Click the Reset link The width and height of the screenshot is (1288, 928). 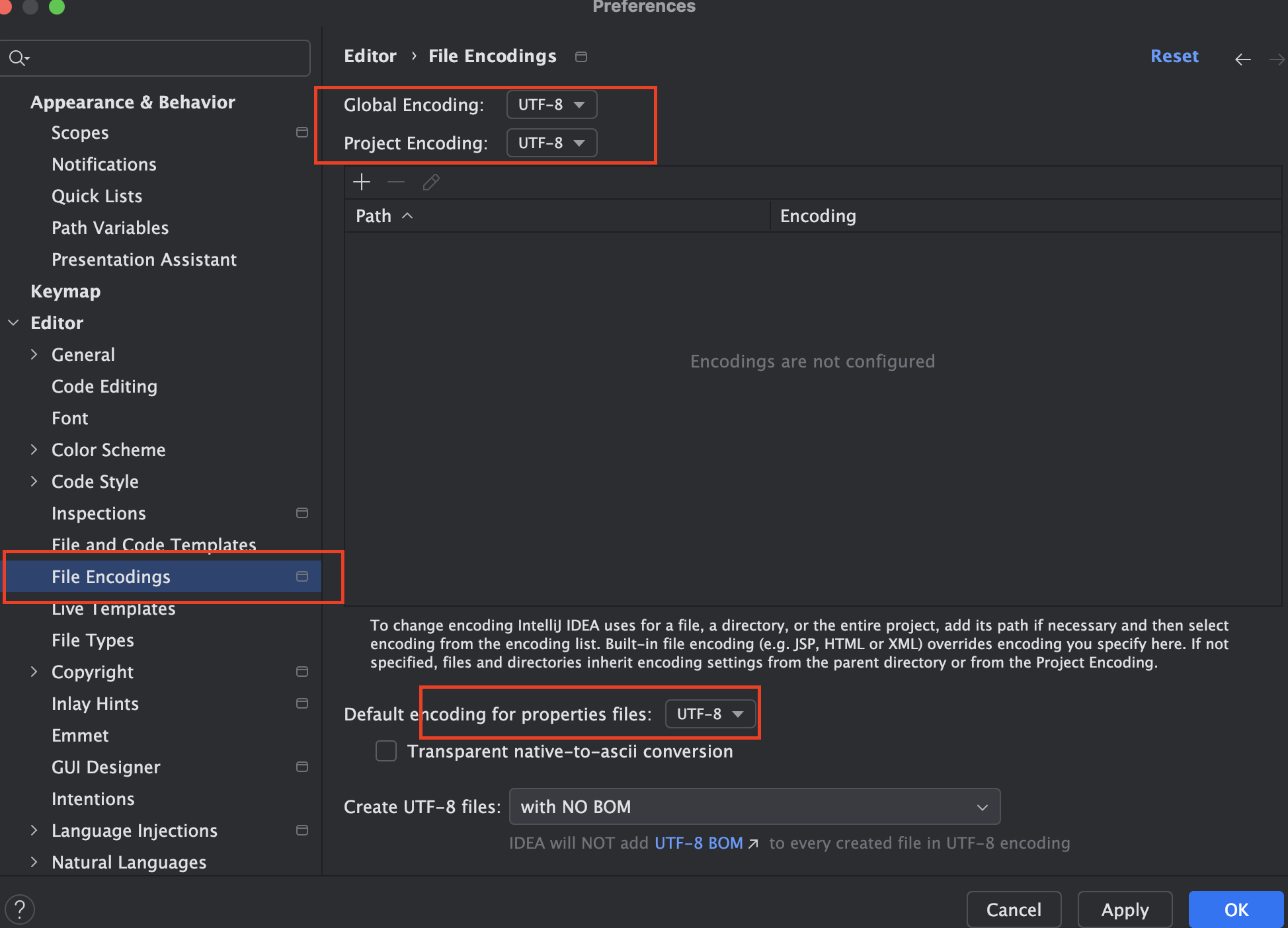[x=1174, y=56]
